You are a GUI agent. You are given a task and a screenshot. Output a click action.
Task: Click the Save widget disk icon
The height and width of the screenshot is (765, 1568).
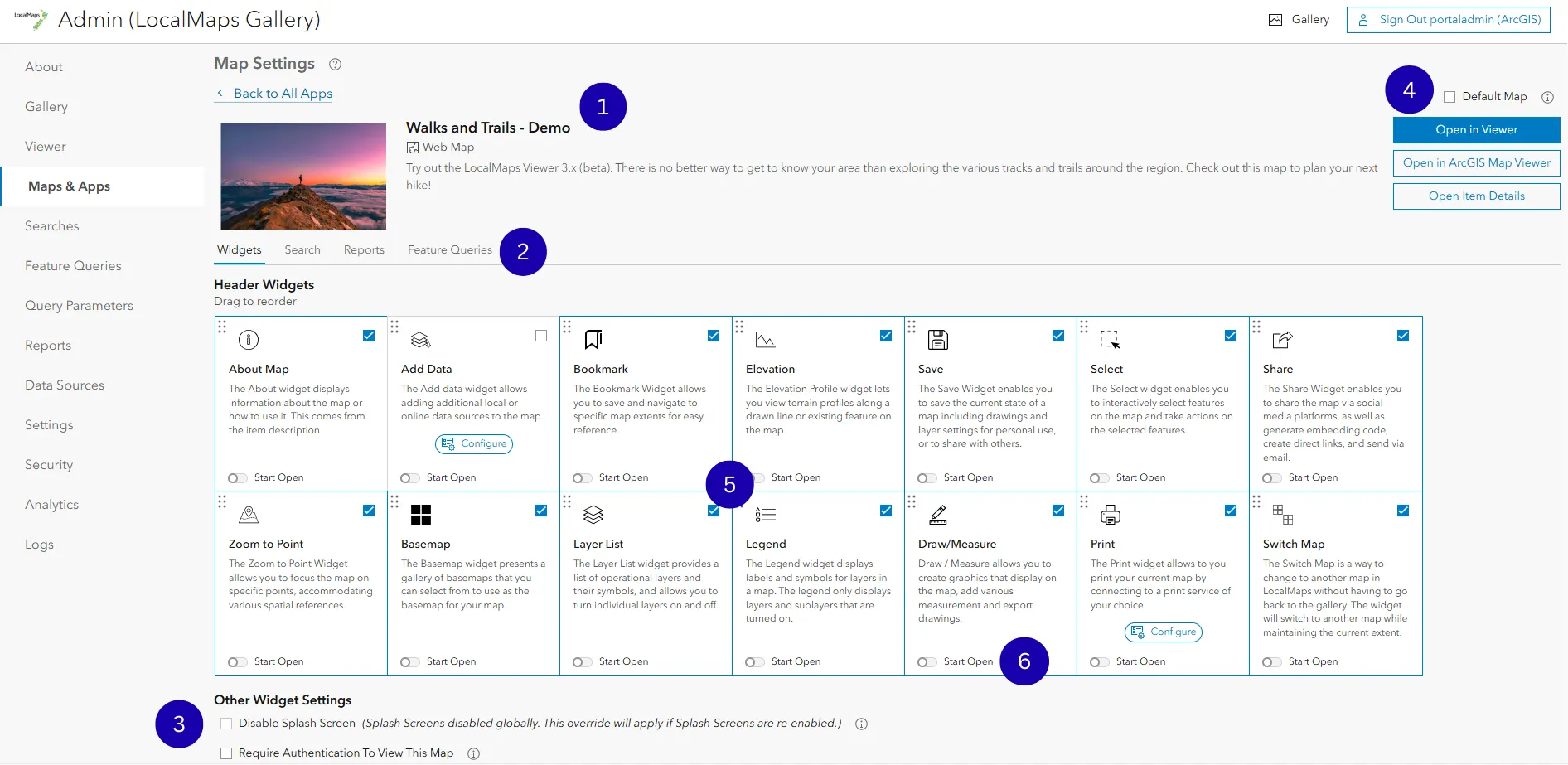click(x=937, y=339)
